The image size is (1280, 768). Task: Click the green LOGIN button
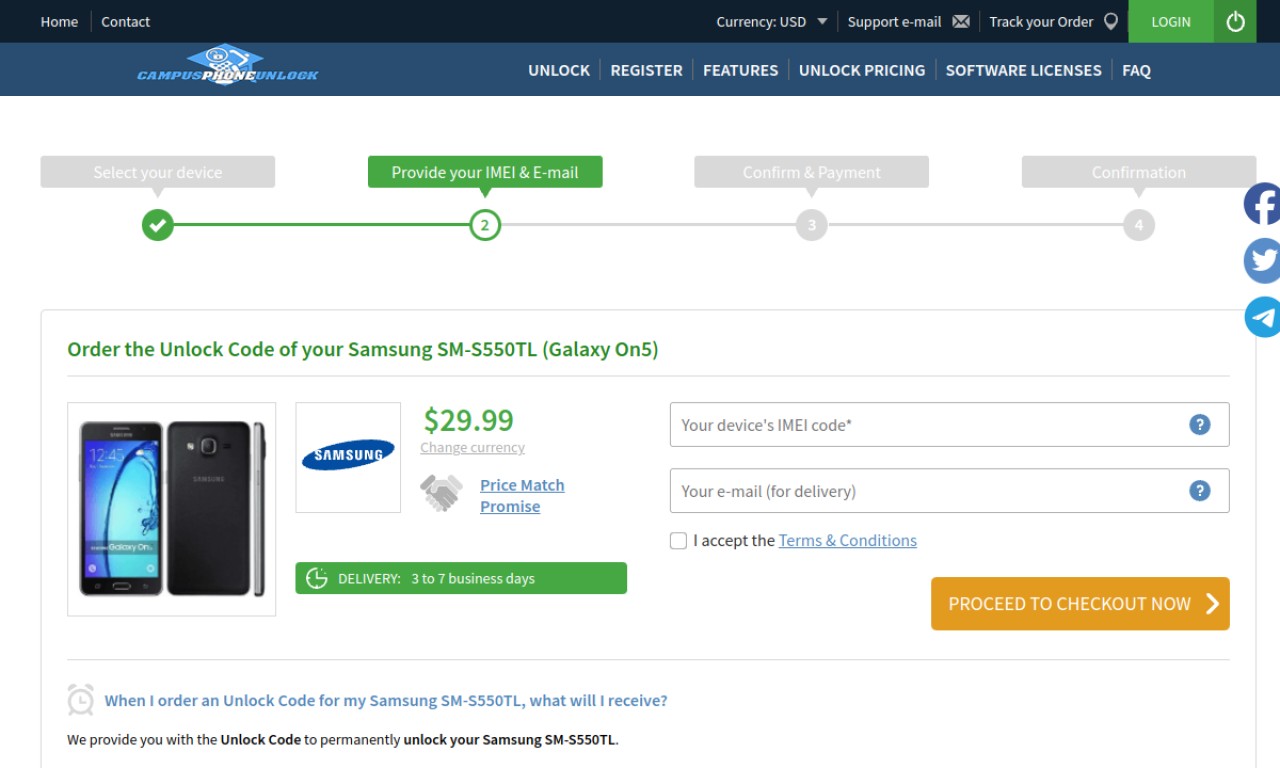tap(1171, 21)
